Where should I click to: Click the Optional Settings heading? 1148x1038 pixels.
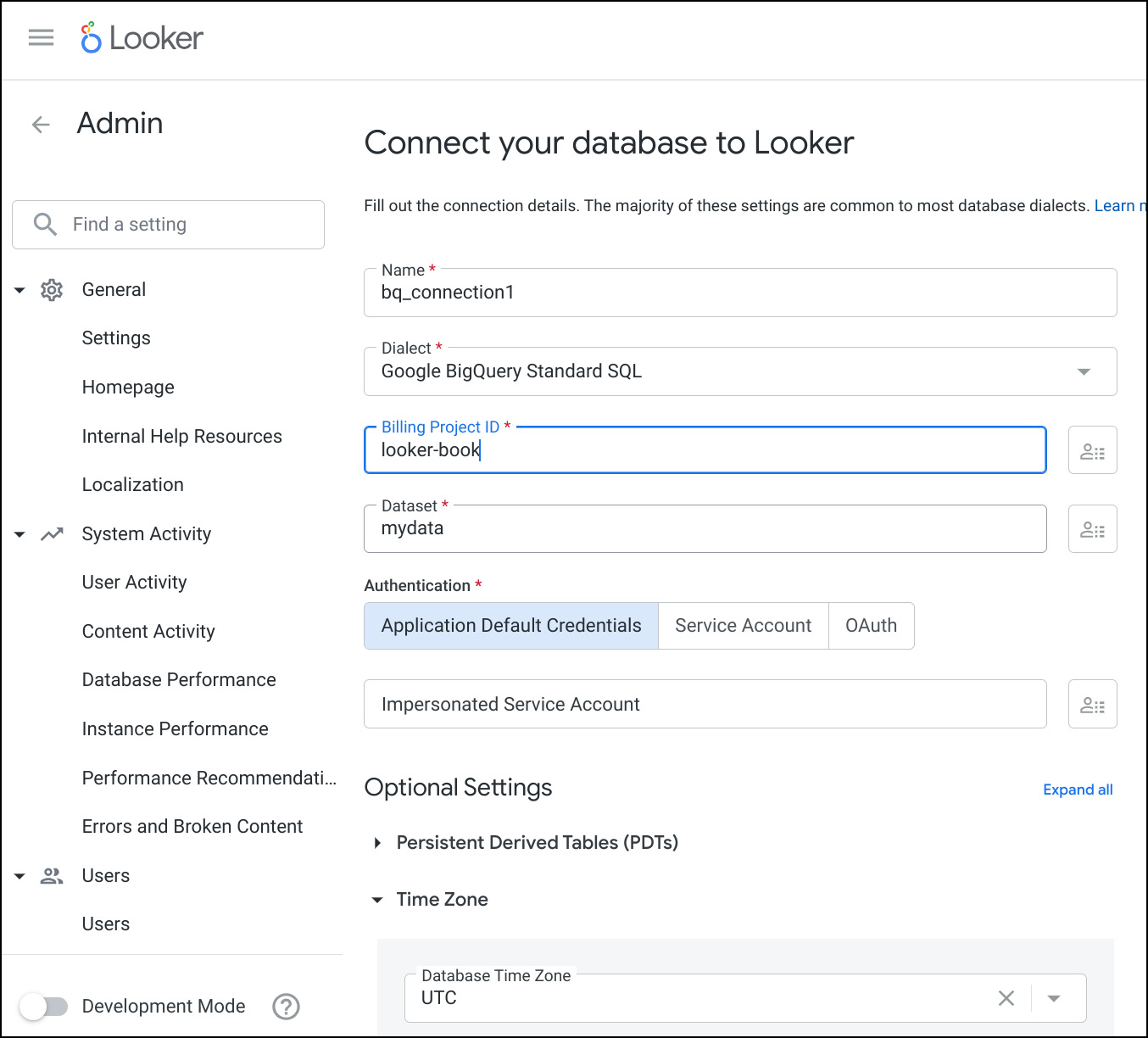[x=458, y=788]
